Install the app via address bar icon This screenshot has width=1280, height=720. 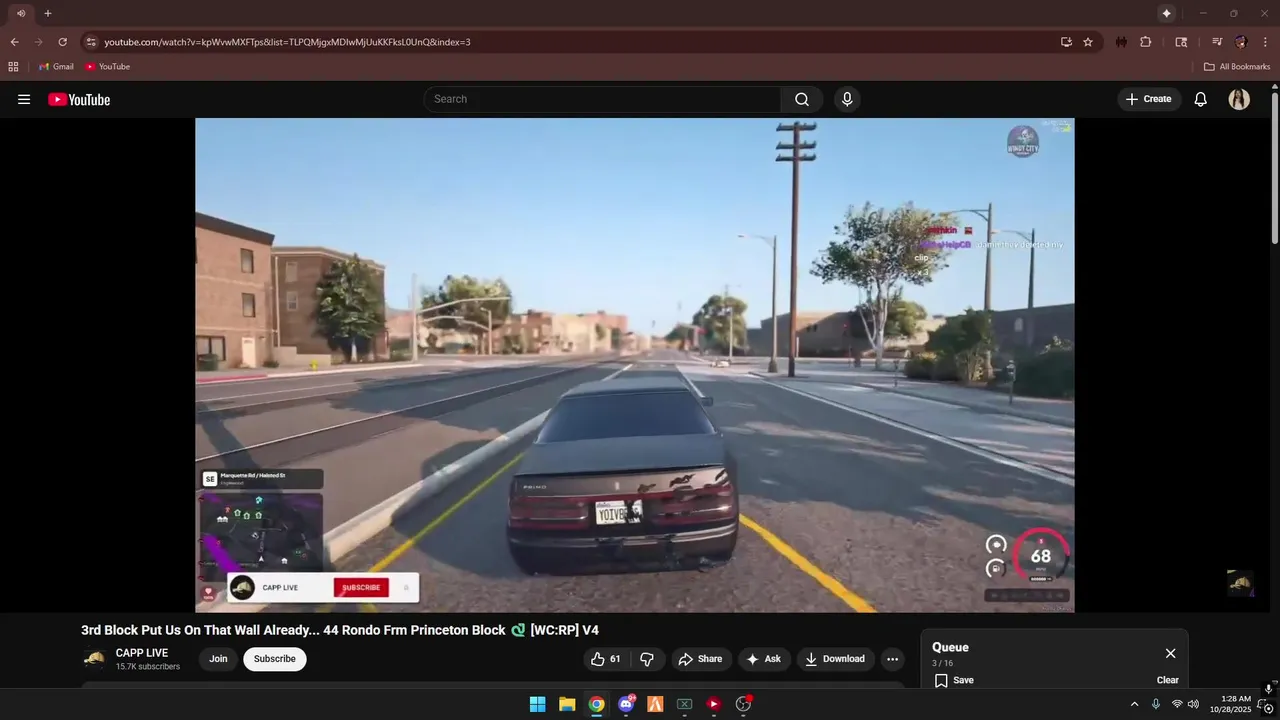1066,42
